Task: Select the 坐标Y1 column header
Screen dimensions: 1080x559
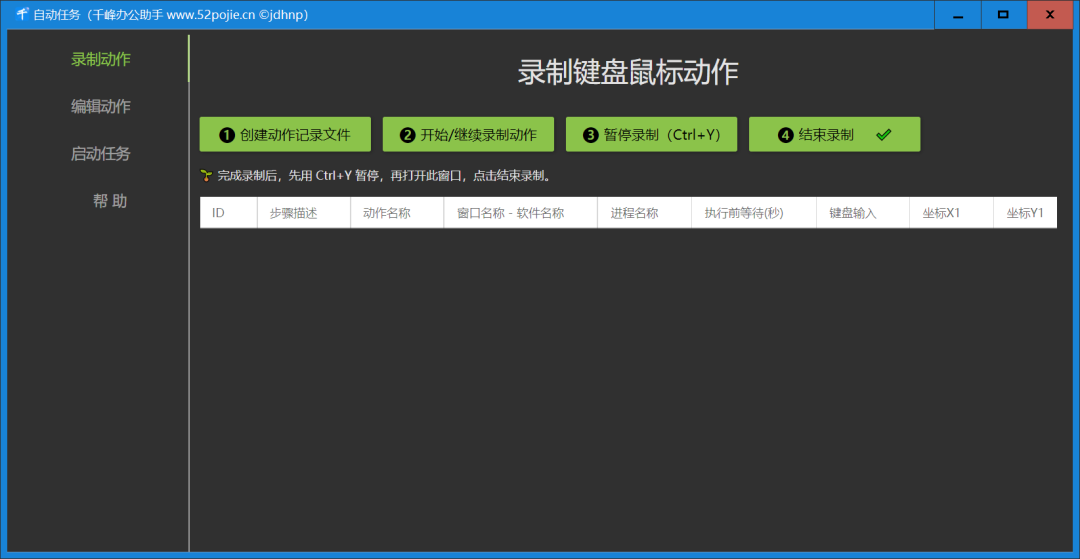Action: [1025, 213]
